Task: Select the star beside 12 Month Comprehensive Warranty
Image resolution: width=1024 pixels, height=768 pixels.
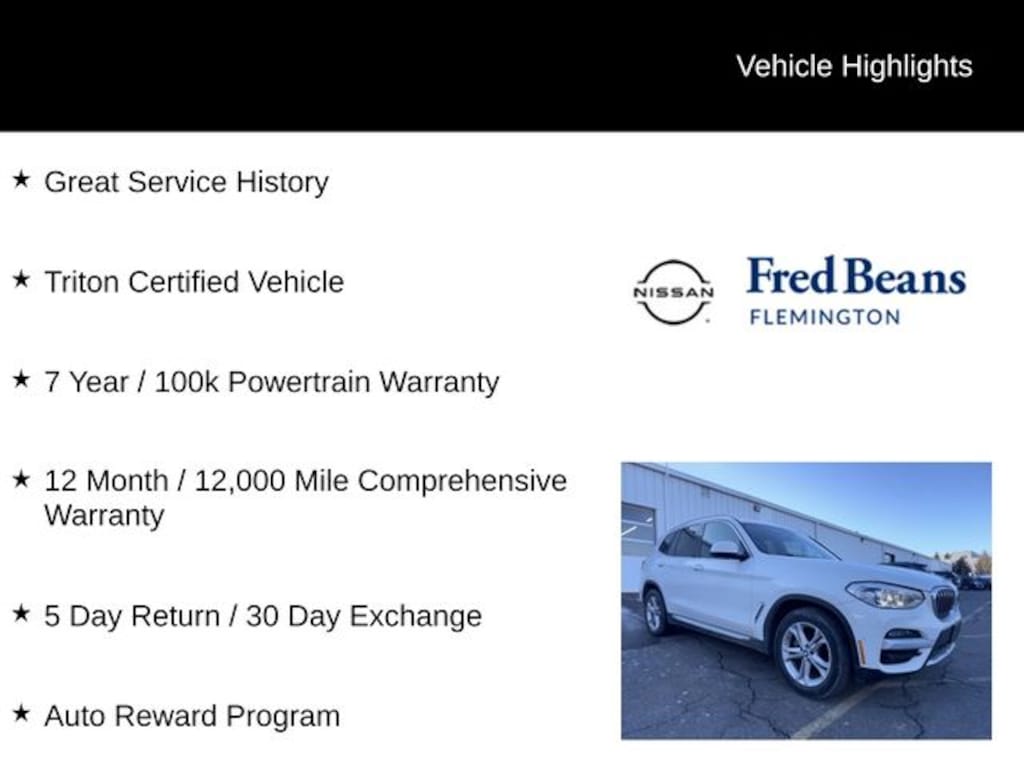Action: pyautogui.click(x=20, y=479)
